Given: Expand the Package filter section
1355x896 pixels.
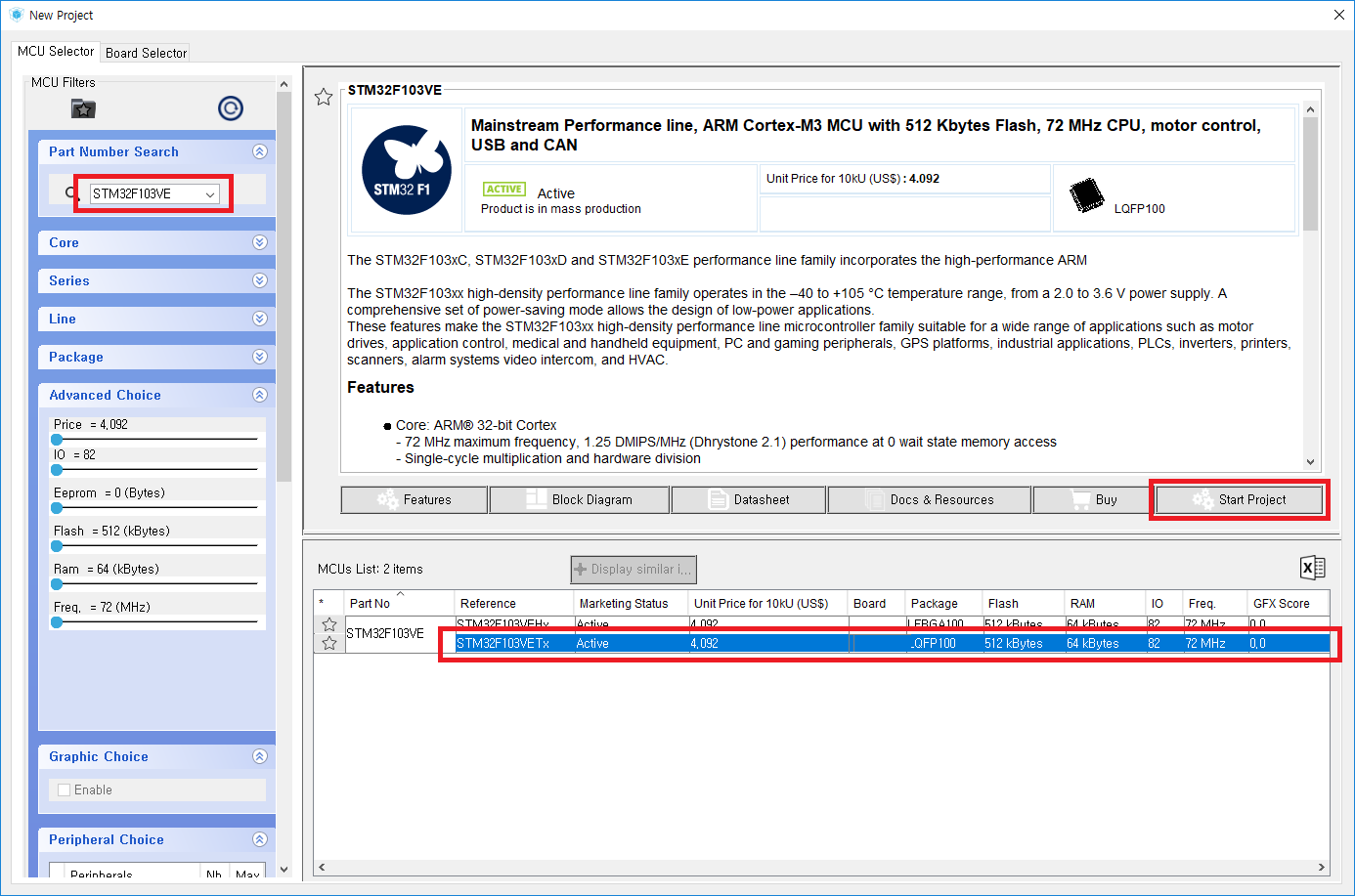Looking at the screenshot, I should tap(260, 357).
